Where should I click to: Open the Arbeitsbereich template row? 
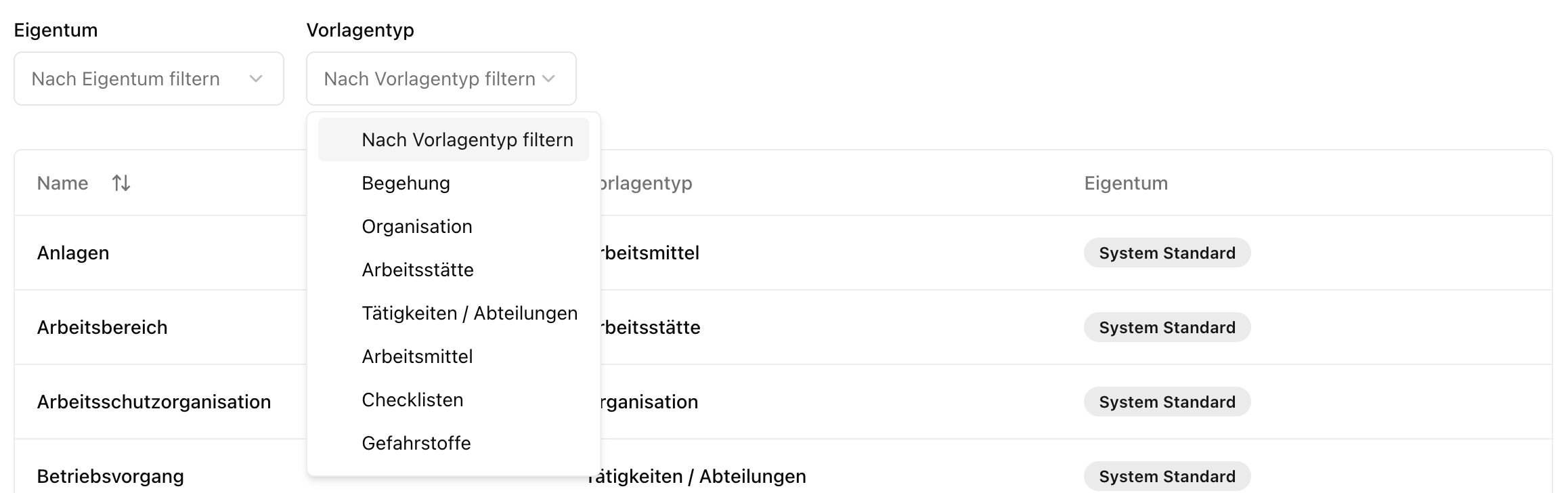[102, 327]
